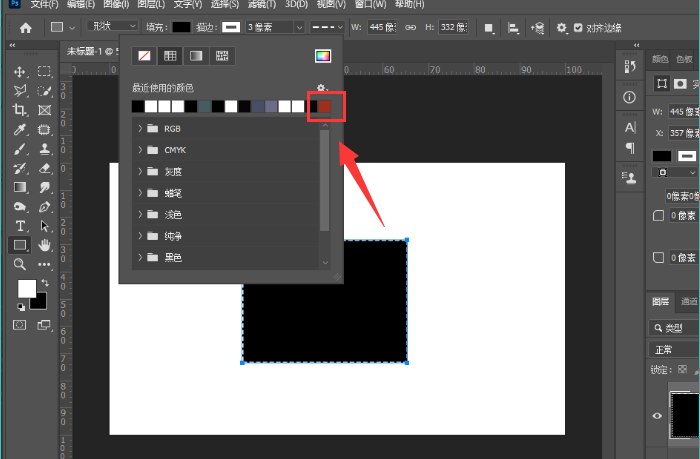This screenshot has height=459, width=700.
Task: Select the Eraser tool
Action: click(44, 168)
